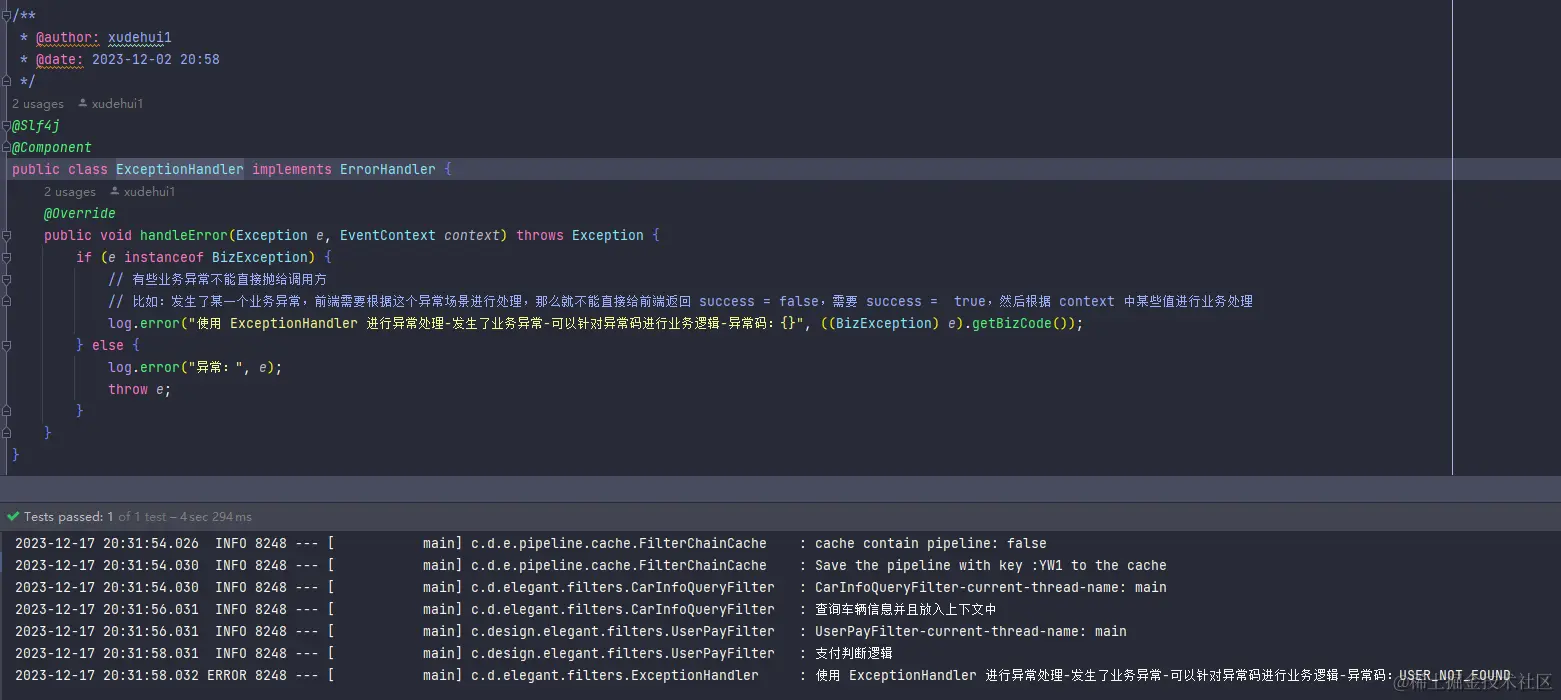Click the EventContext parameter type

[388, 236]
